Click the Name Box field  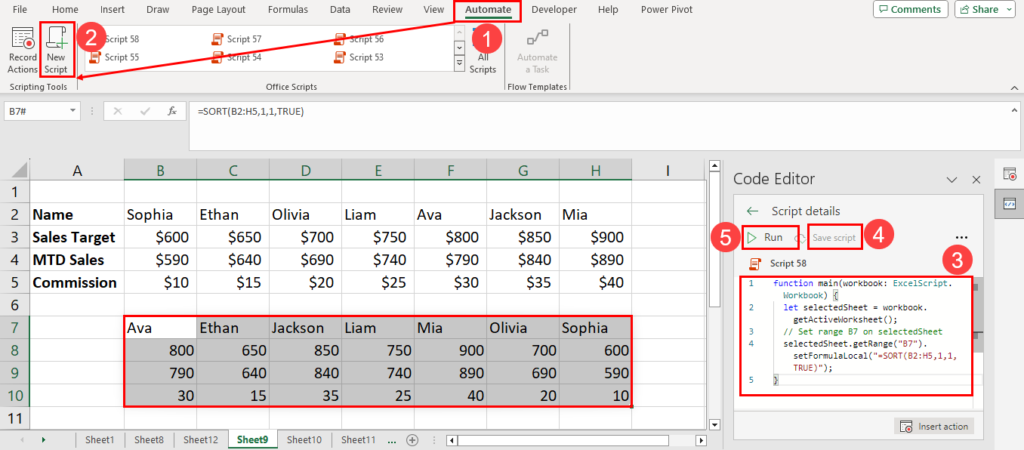[x=37, y=112]
